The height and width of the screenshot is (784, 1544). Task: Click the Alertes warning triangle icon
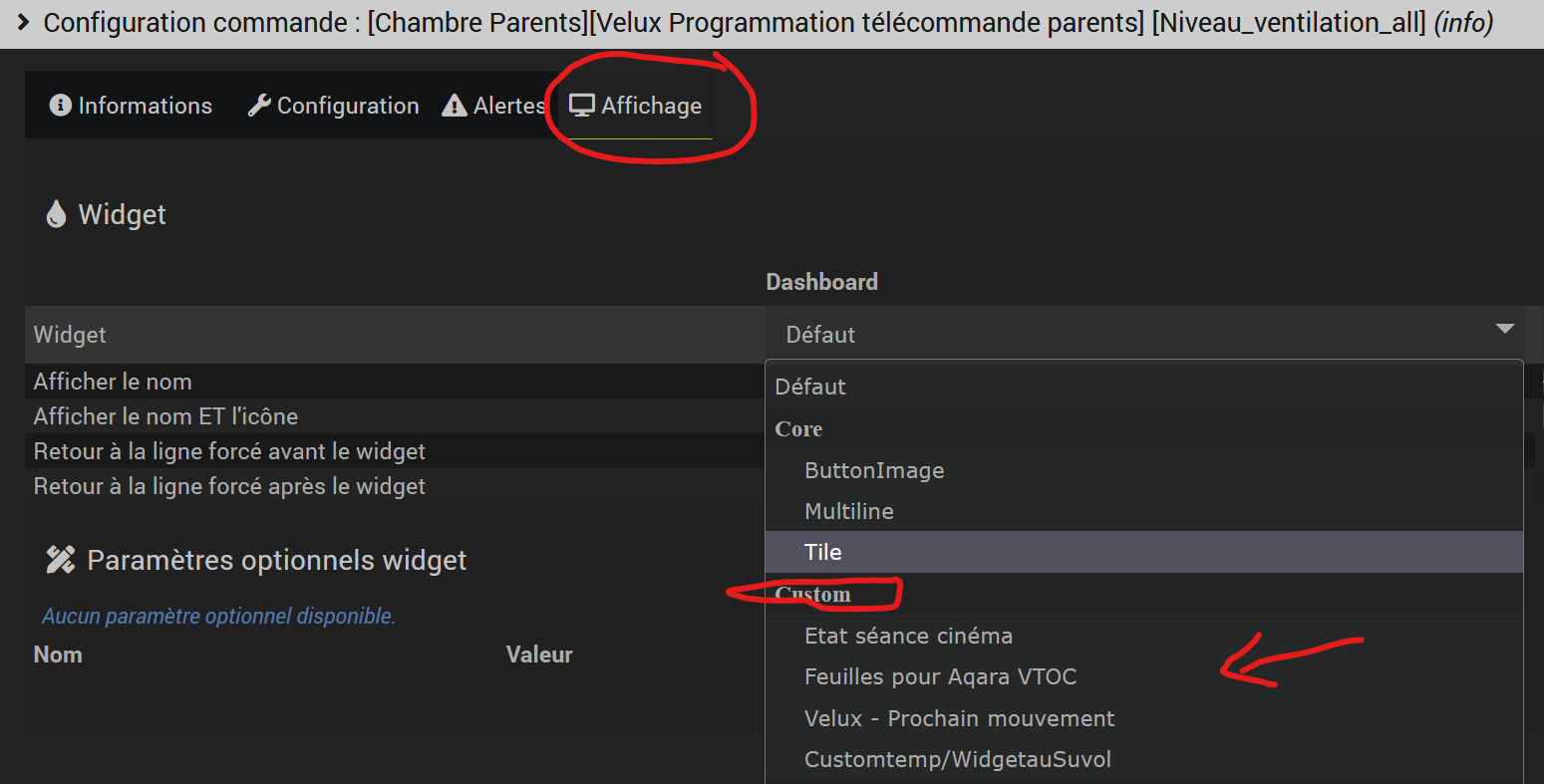[x=455, y=106]
